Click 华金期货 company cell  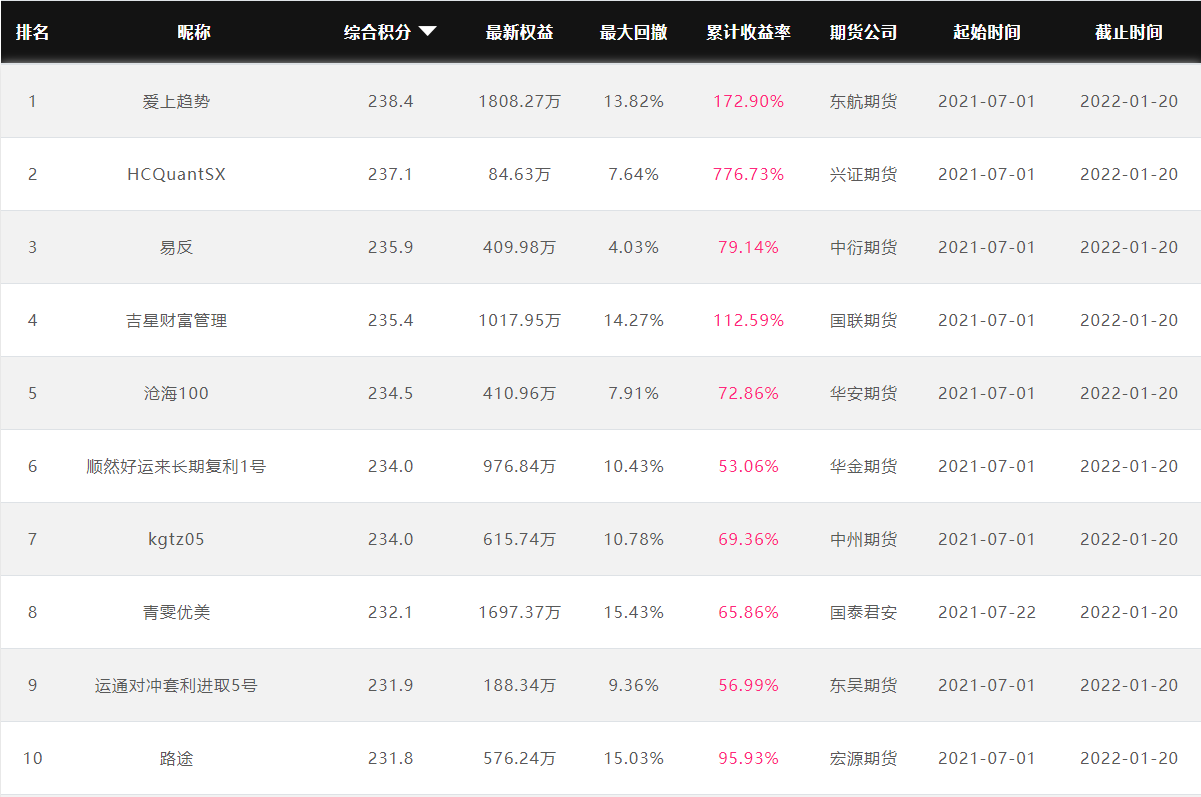863,466
